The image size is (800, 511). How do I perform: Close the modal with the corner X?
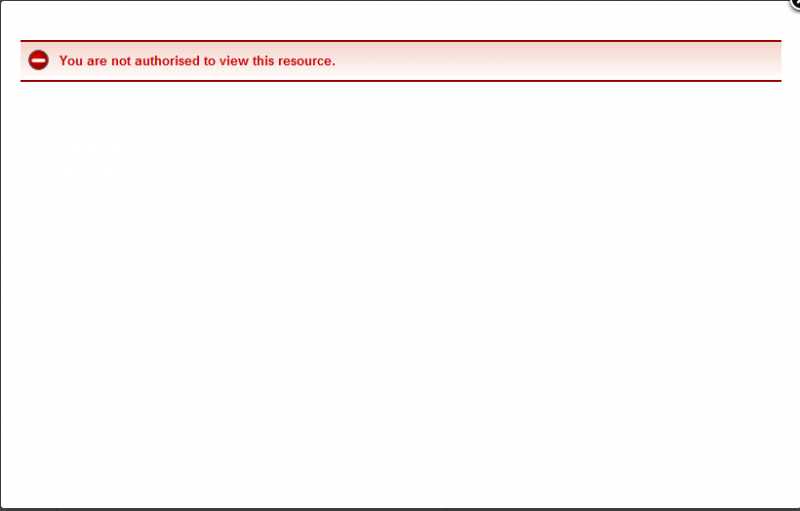[x=796, y=3]
